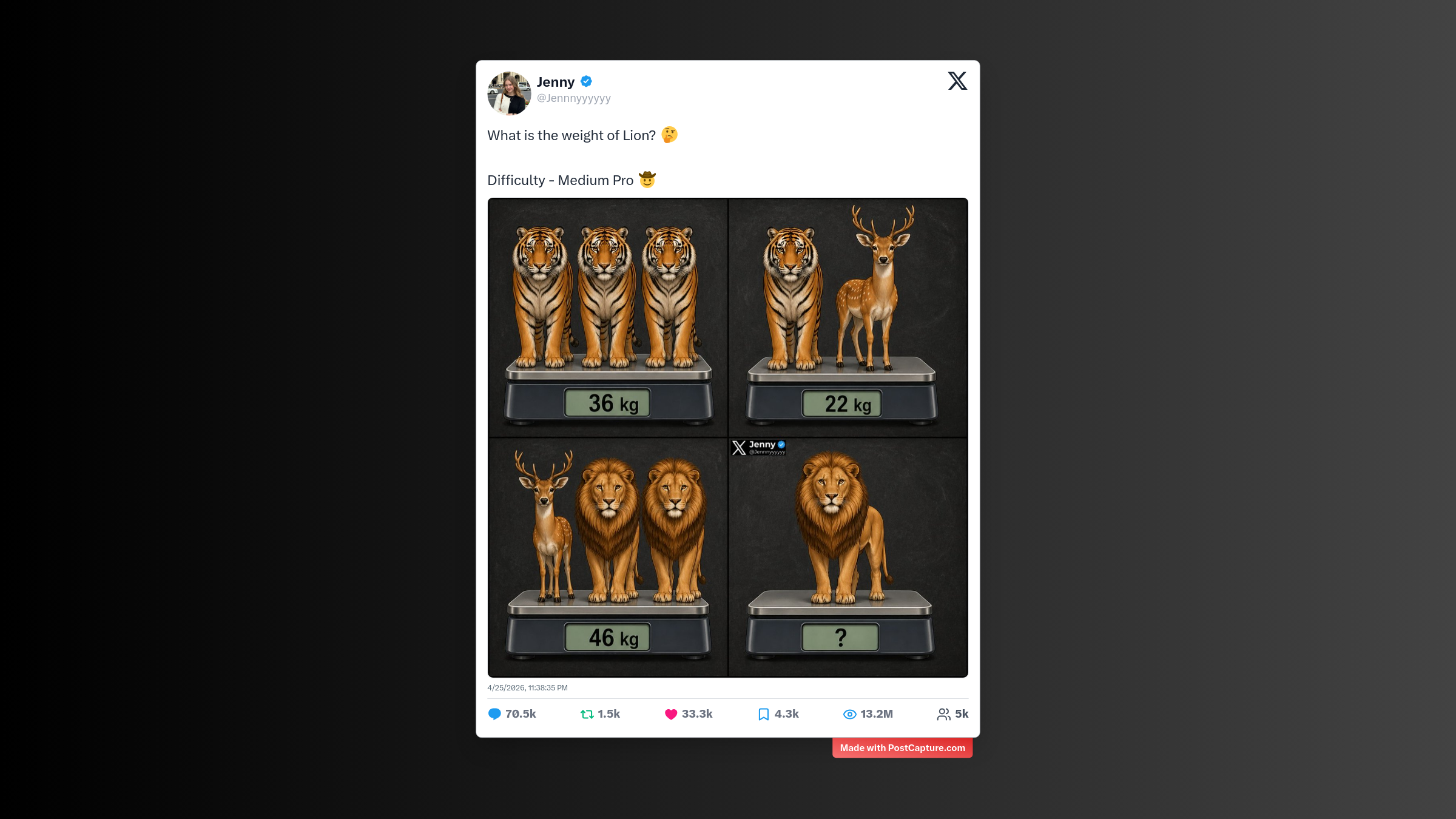The width and height of the screenshot is (1456, 819).
Task: Click the cowboy hat emoji
Action: (x=647, y=180)
